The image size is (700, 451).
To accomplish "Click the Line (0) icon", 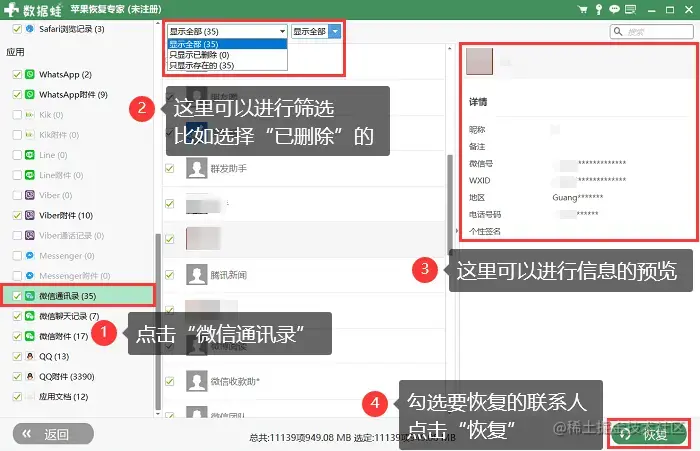I will [x=30, y=155].
